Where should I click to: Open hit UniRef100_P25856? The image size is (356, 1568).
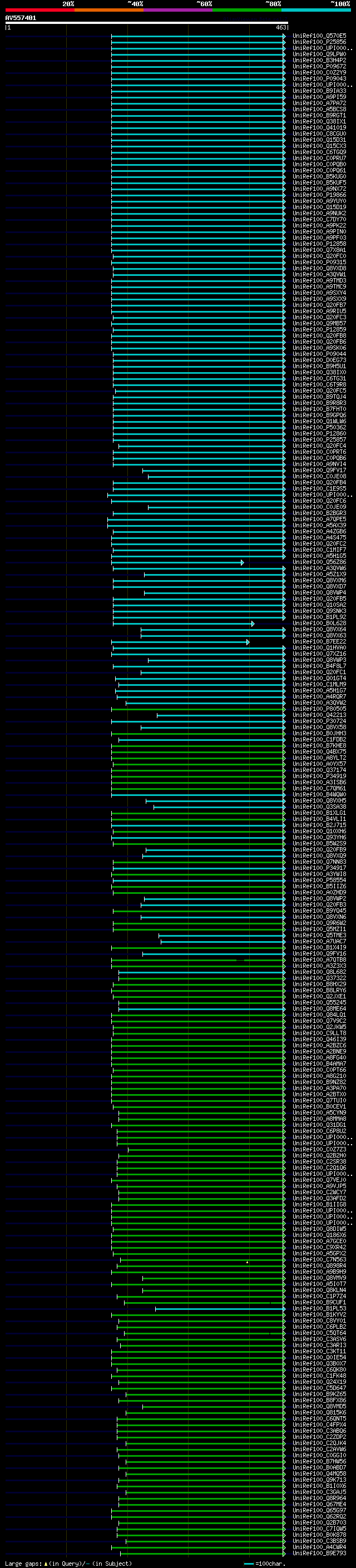click(319, 42)
